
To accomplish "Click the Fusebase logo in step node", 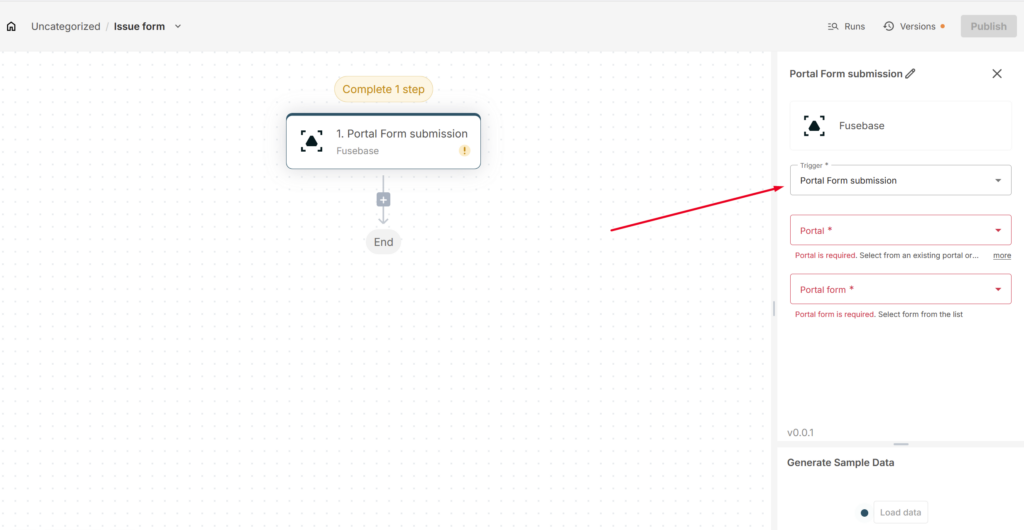I will click(x=312, y=141).
